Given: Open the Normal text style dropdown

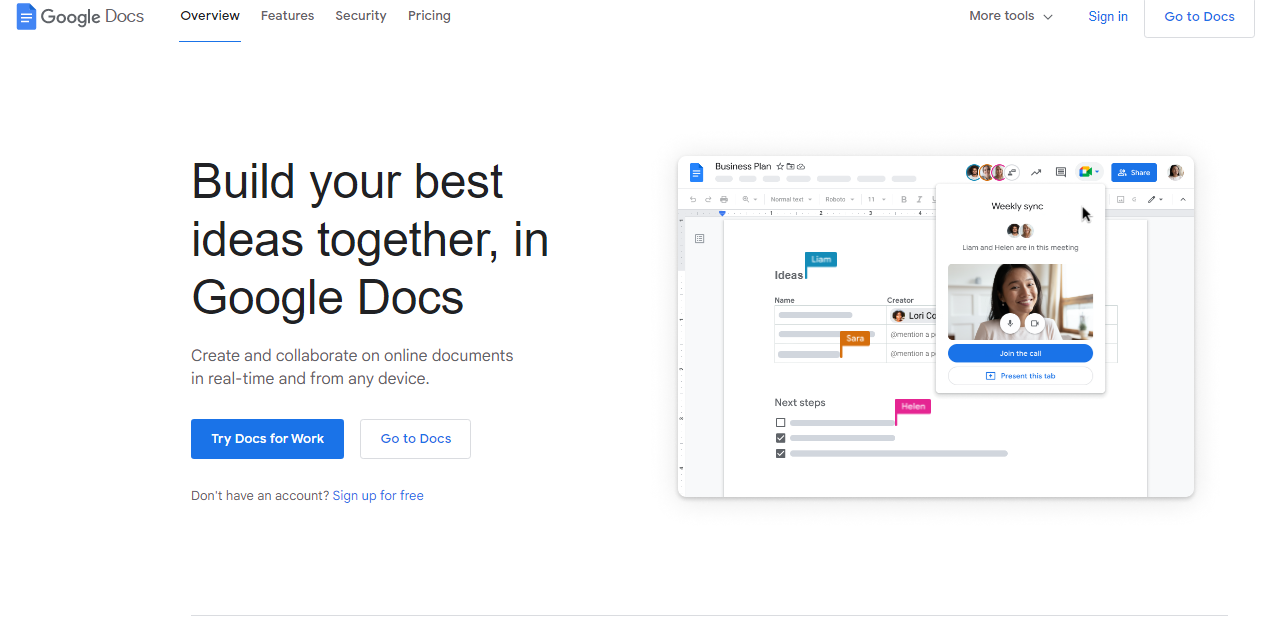Looking at the screenshot, I should (791, 199).
